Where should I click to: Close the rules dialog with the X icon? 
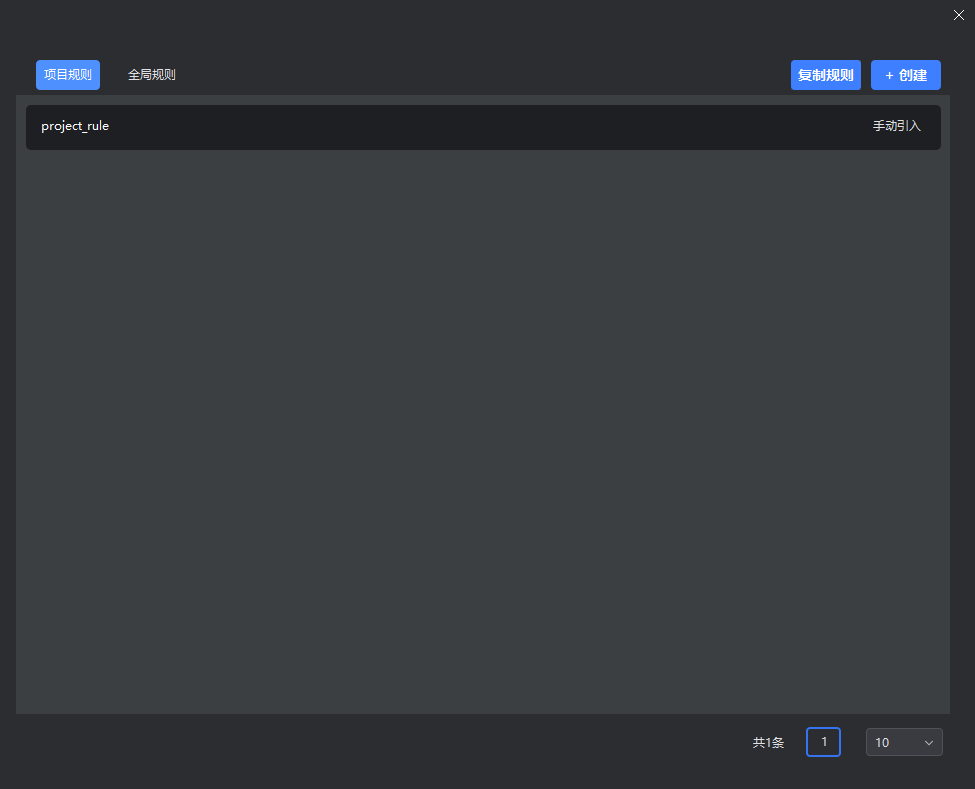pos(959,14)
